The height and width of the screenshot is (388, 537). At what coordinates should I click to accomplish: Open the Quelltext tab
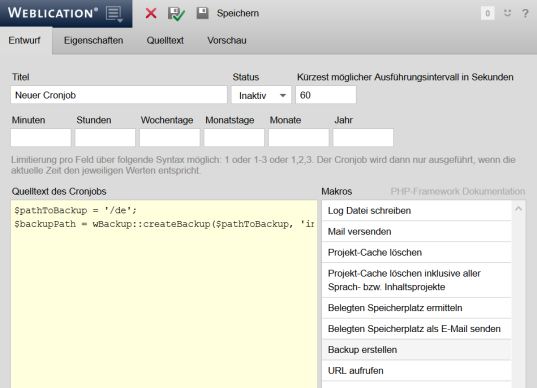[x=165, y=40]
